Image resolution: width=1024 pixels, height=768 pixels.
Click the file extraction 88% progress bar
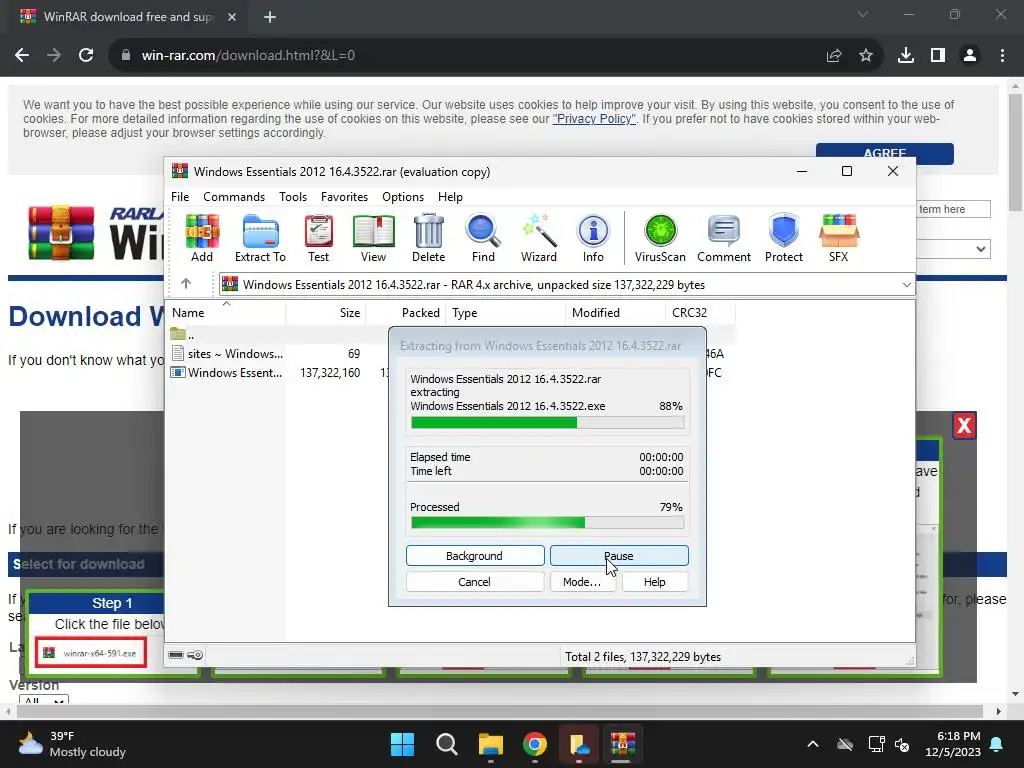547,423
